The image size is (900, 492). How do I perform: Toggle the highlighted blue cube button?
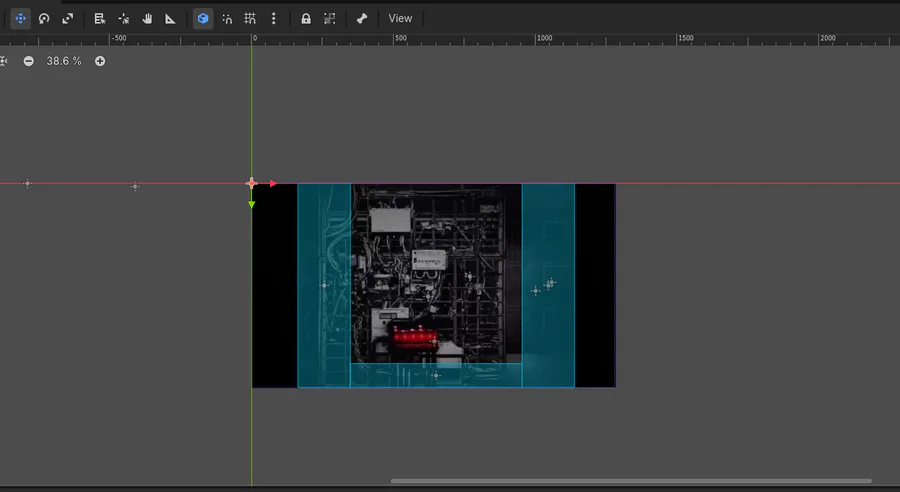coord(203,18)
